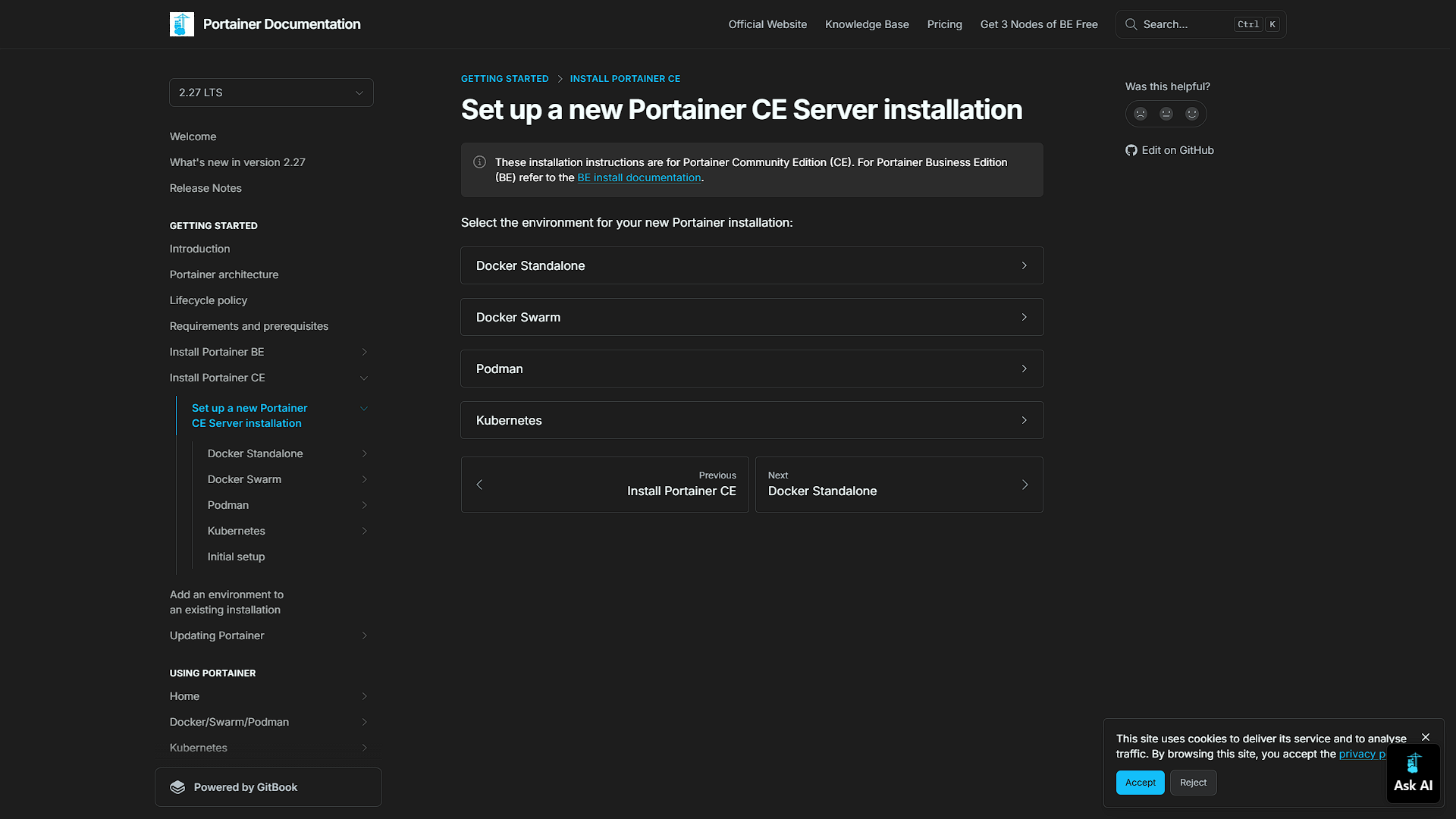This screenshot has height=819, width=1456.
Task: Go to Previous page Install Portainer CE
Action: tap(605, 485)
